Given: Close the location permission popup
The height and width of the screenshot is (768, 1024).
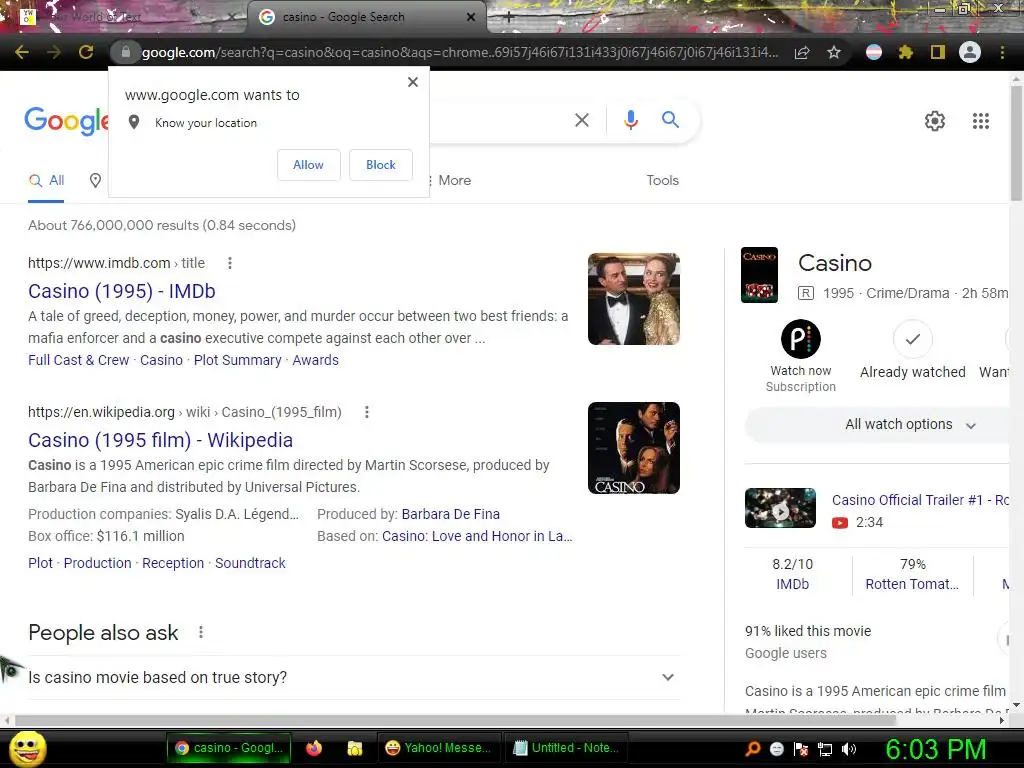Looking at the screenshot, I should click(413, 82).
